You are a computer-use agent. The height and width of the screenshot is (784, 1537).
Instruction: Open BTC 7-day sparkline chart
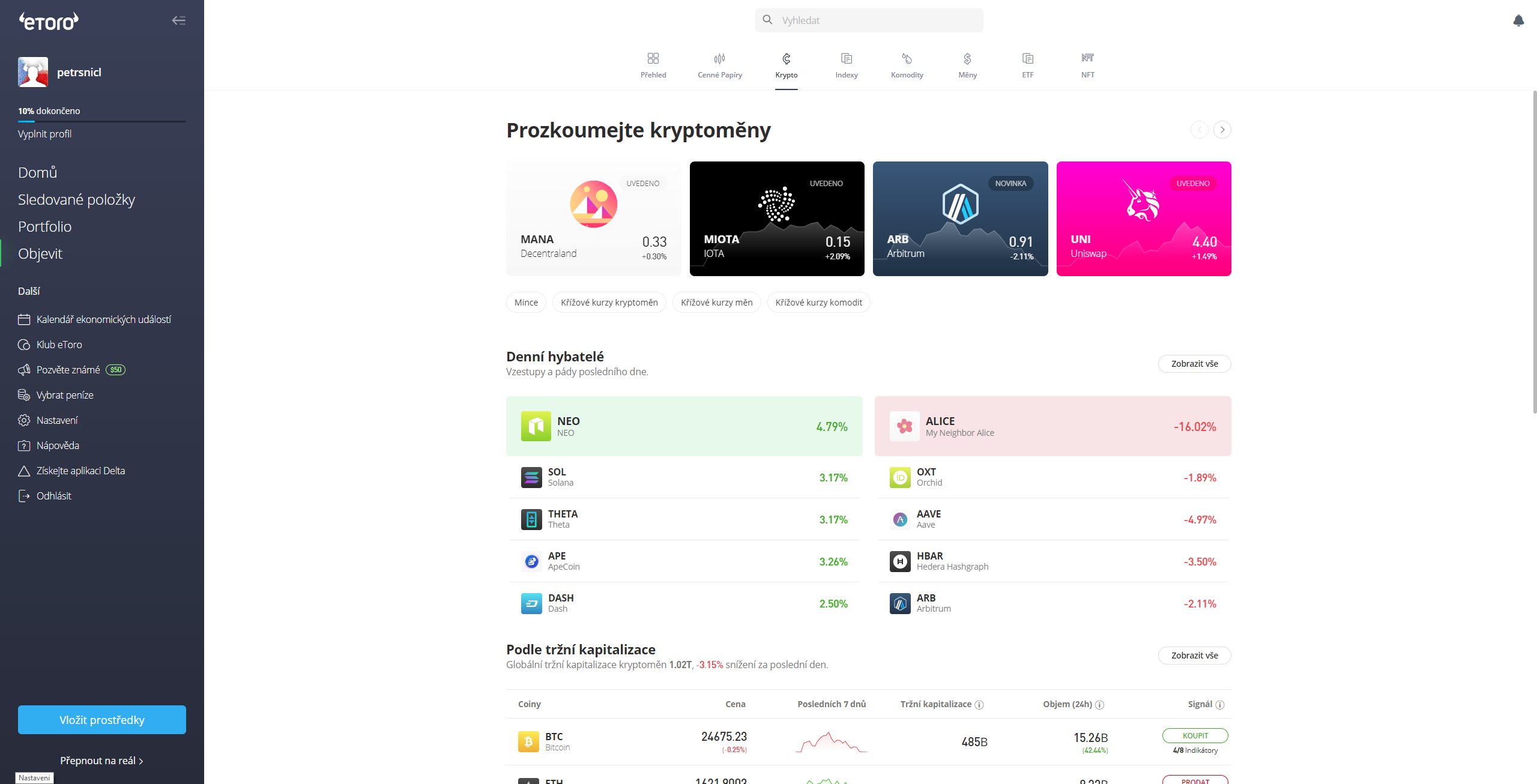[832, 742]
